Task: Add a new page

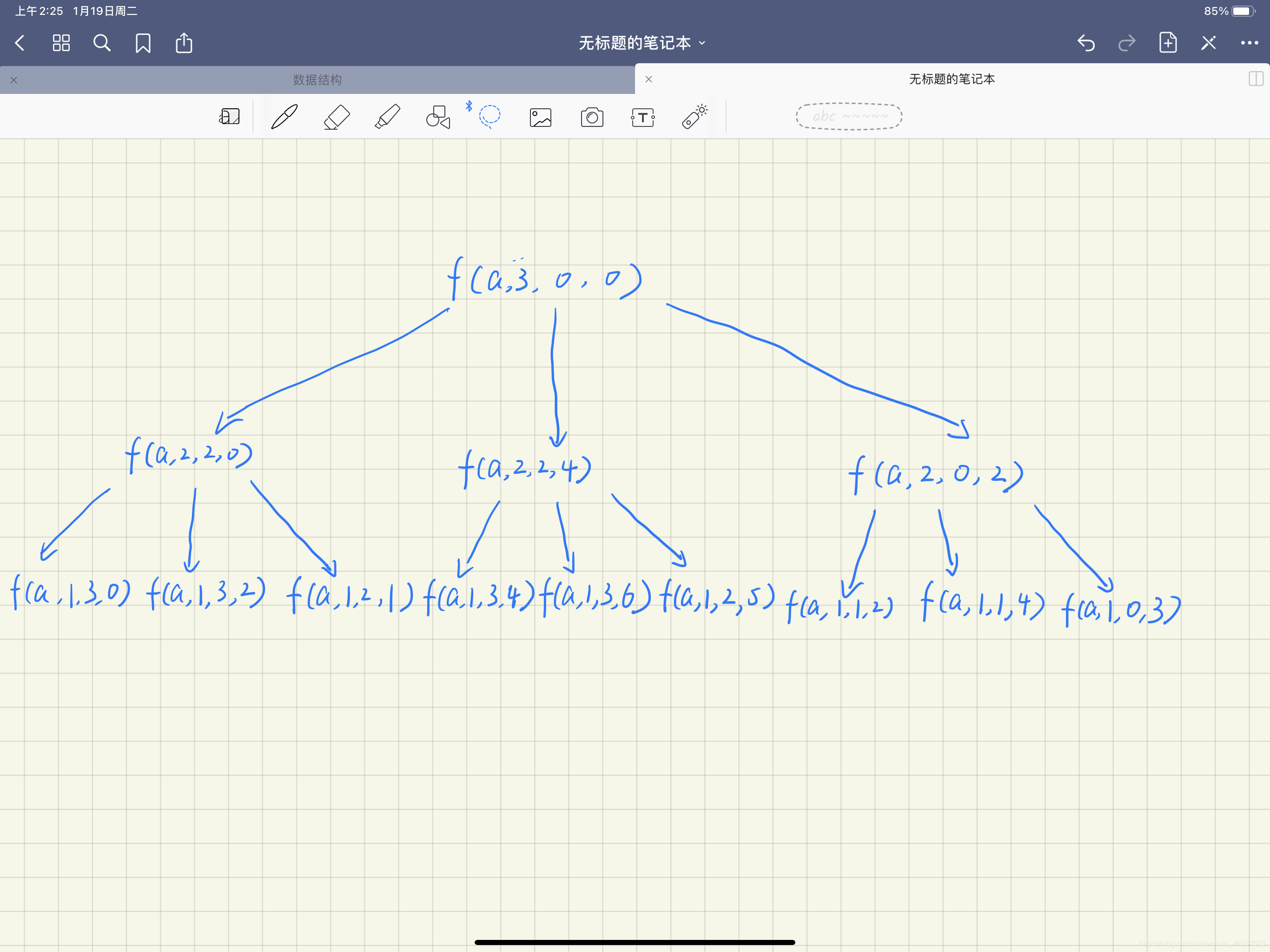Action: click(x=1167, y=43)
